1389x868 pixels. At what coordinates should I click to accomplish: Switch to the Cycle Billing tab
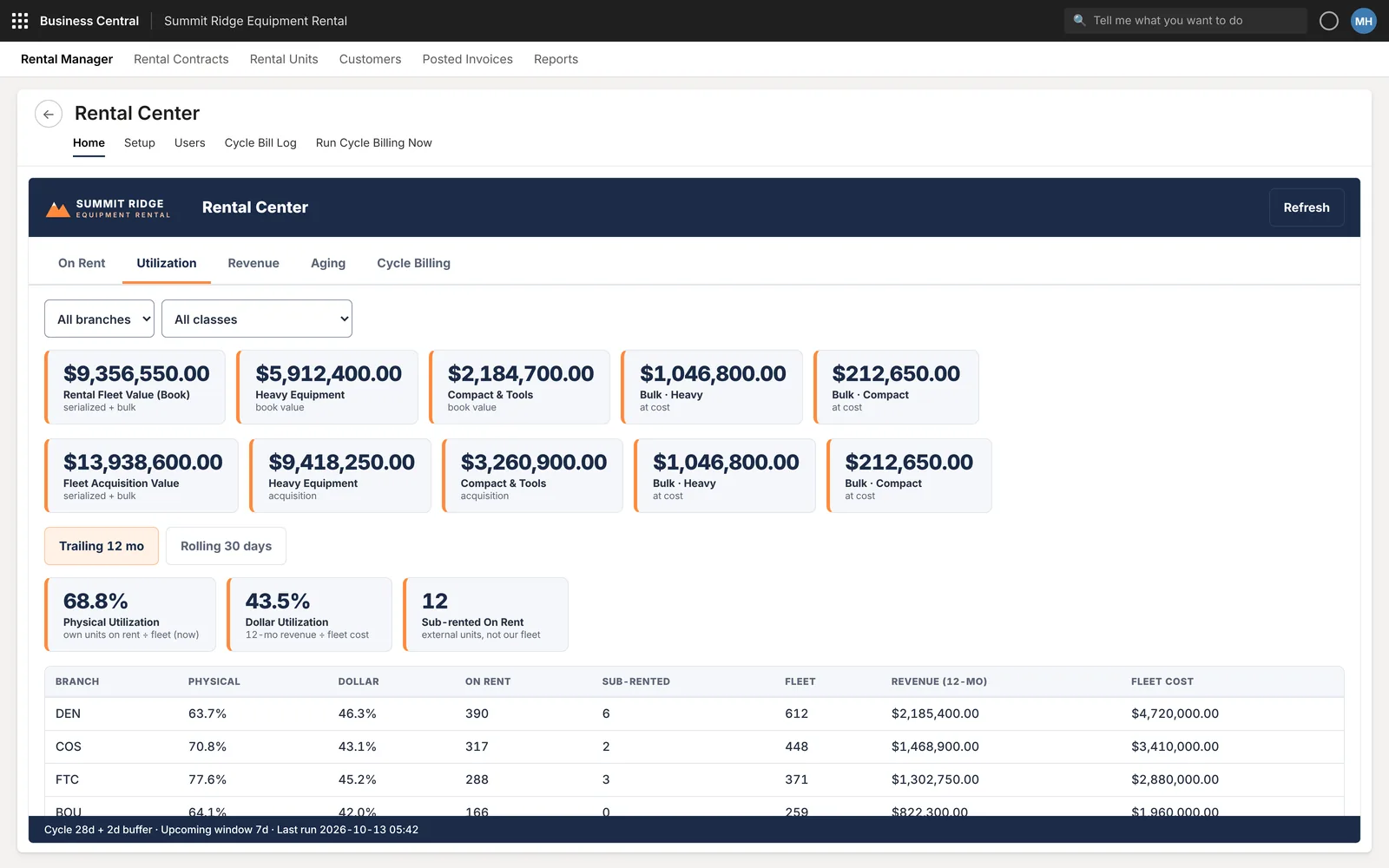coord(413,263)
